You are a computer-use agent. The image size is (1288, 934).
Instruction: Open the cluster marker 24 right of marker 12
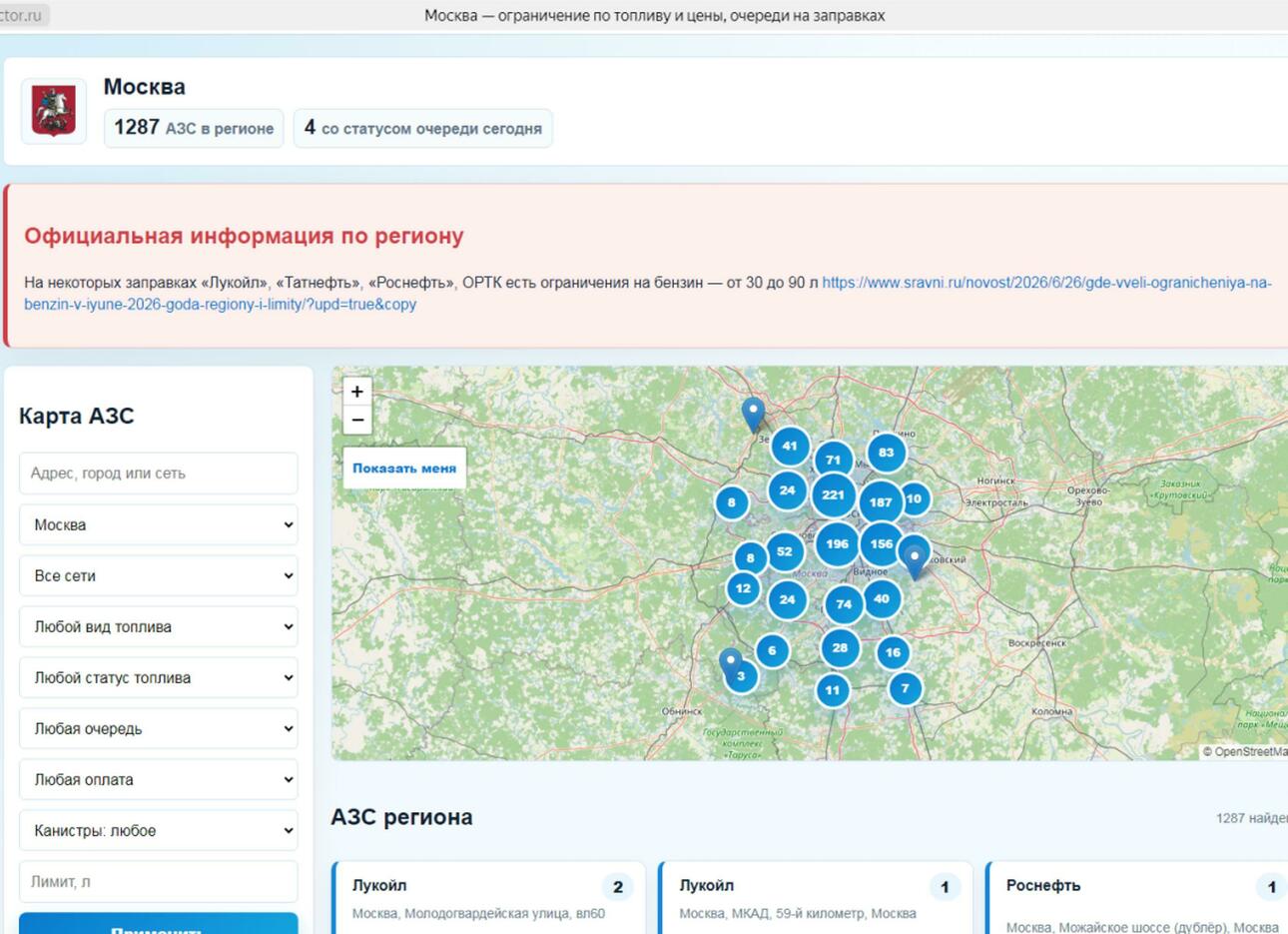coord(787,600)
